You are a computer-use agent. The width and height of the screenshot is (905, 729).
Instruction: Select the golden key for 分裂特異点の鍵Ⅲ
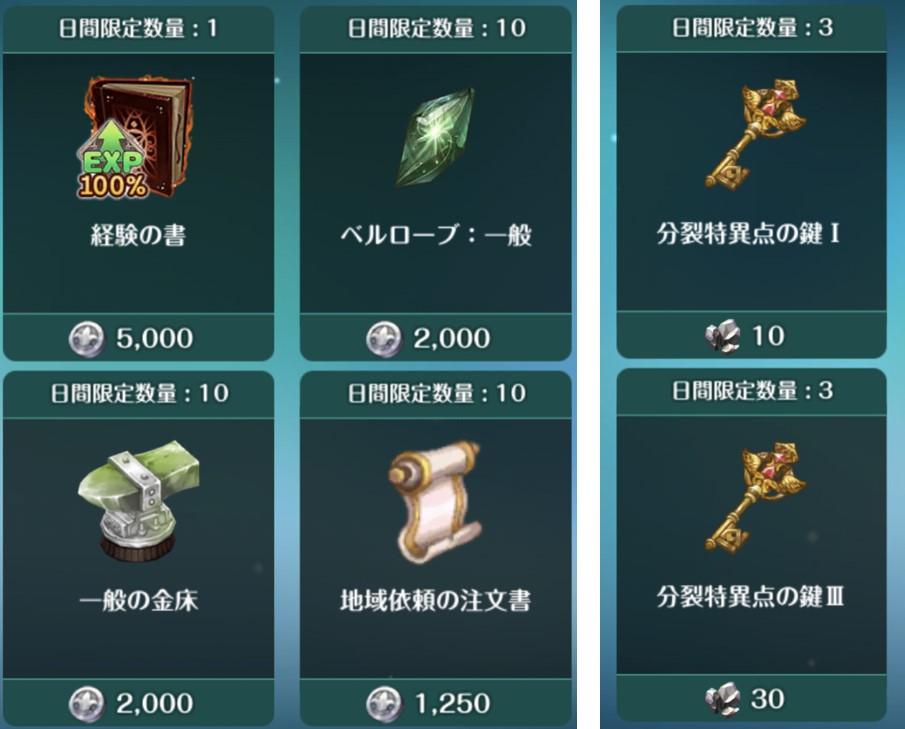(x=755, y=498)
